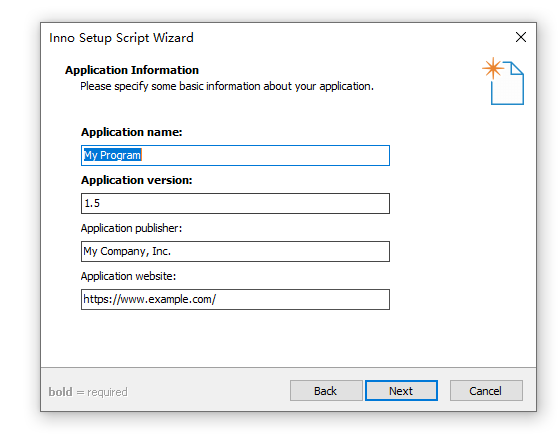Click the "Application name:" label
Image resolution: width=559 pixels, height=435 pixels.
pos(132,132)
